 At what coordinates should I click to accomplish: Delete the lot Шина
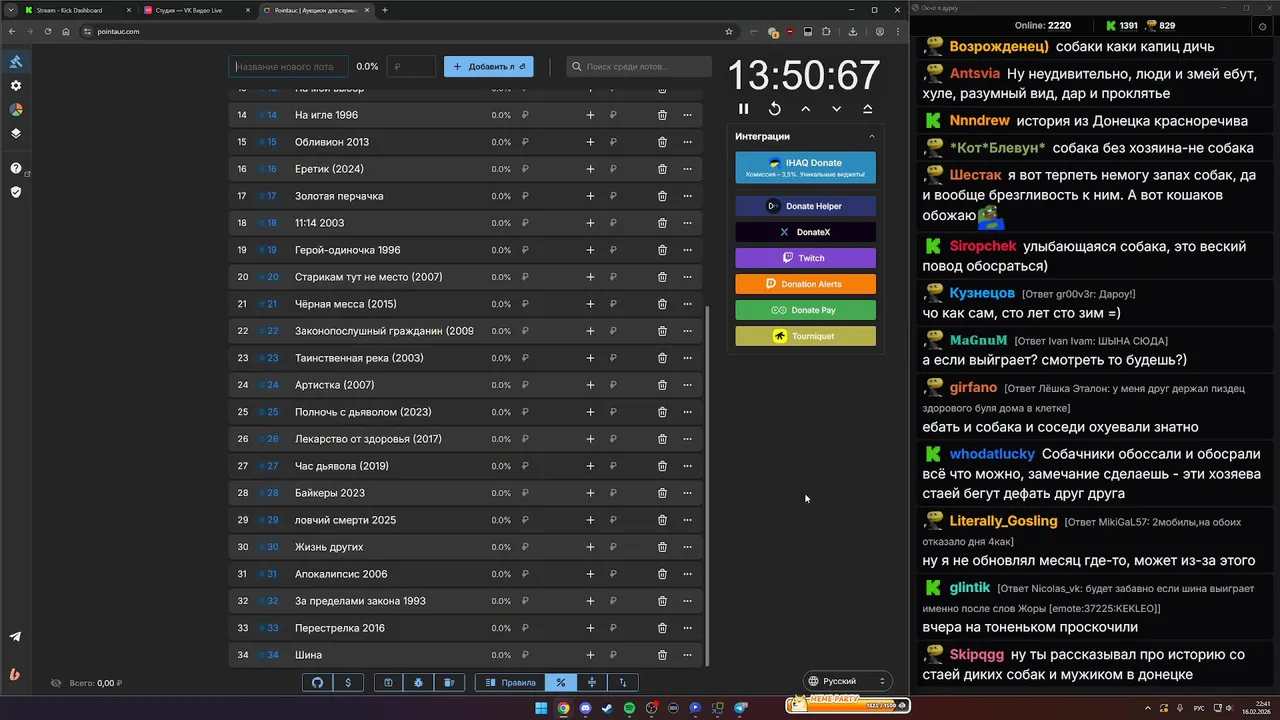[662, 655]
